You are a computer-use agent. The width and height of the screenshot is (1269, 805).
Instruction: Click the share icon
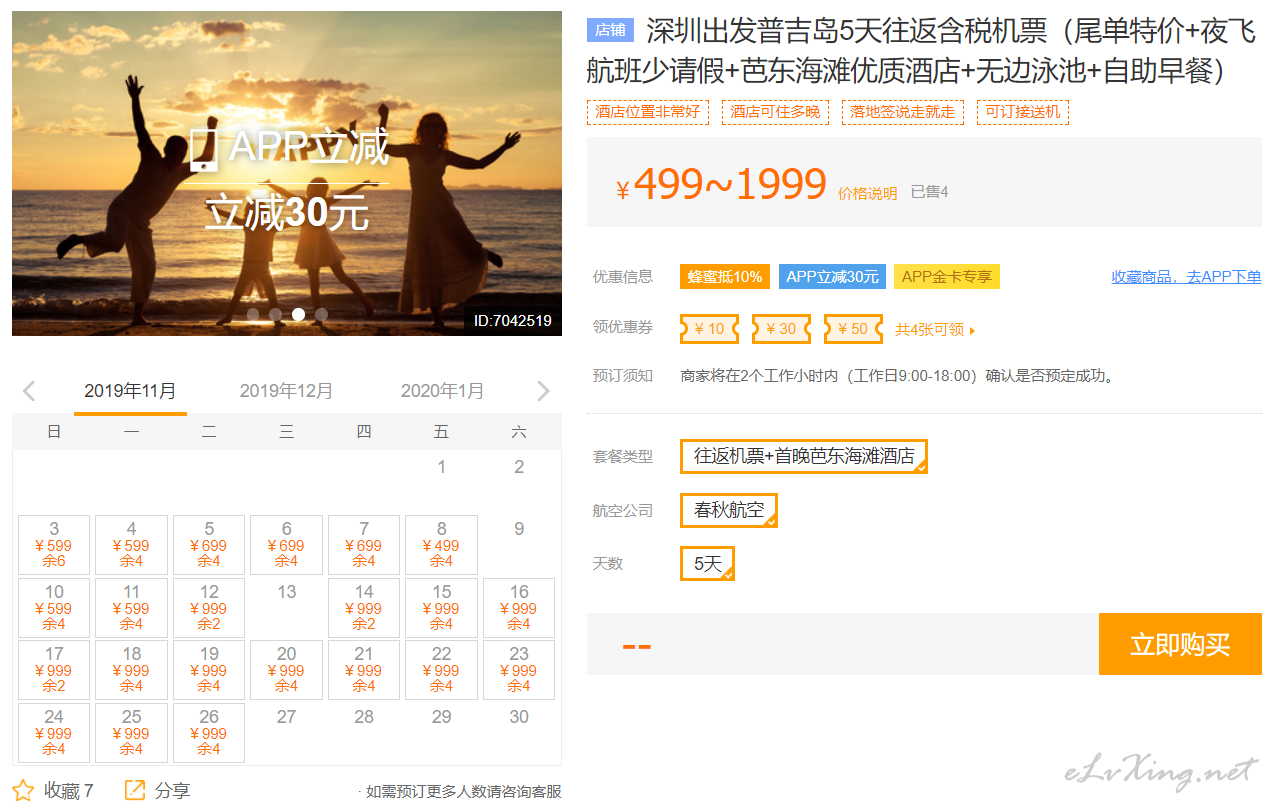coord(135,790)
